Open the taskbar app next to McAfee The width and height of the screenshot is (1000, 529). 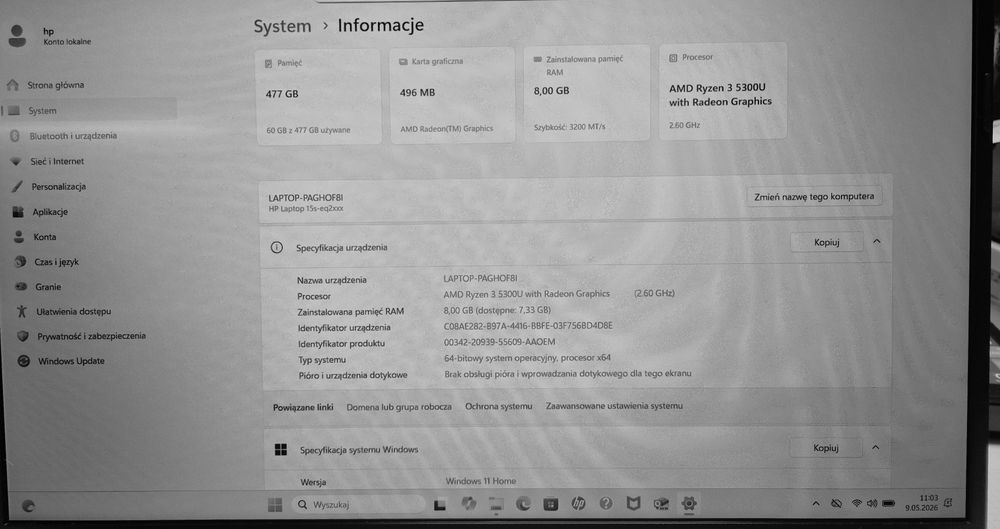pos(661,503)
